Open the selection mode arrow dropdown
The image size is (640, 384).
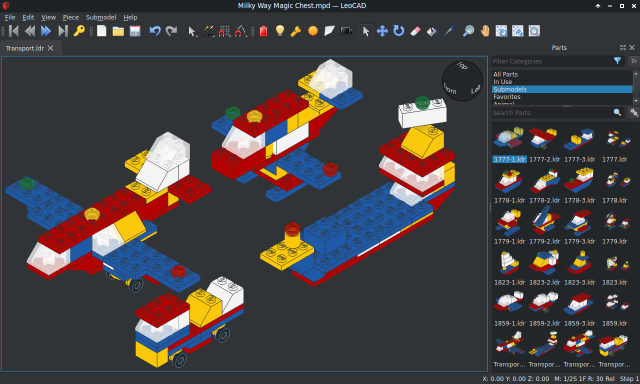(192, 31)
